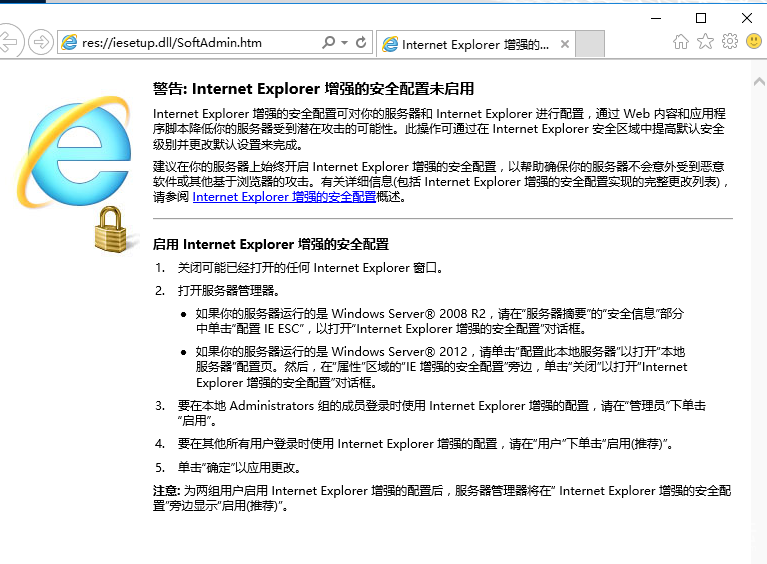Close the Internet Explorer 增强的 tab
This screenshot has width=767, height=564.
pos(565,44)
